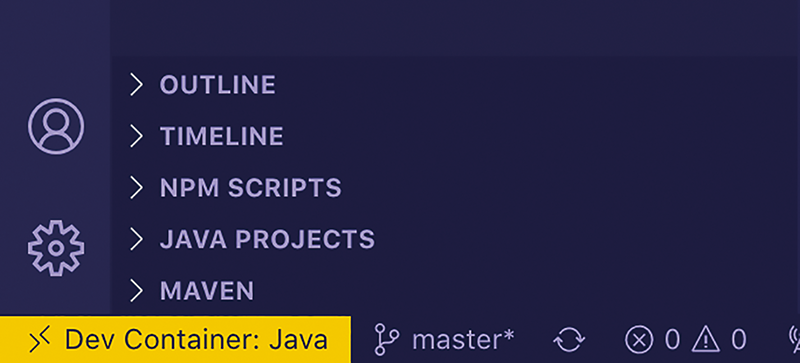Click the warnings triangle icon
Viewport: 800px width, 363px height.
tap(706, 340)
